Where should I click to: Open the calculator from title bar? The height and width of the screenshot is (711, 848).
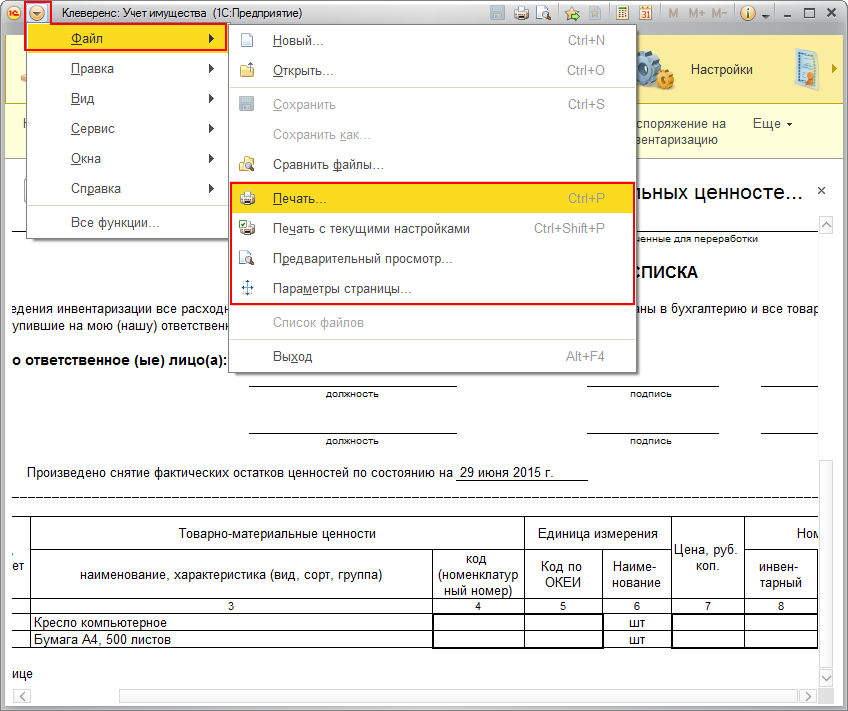622,13
